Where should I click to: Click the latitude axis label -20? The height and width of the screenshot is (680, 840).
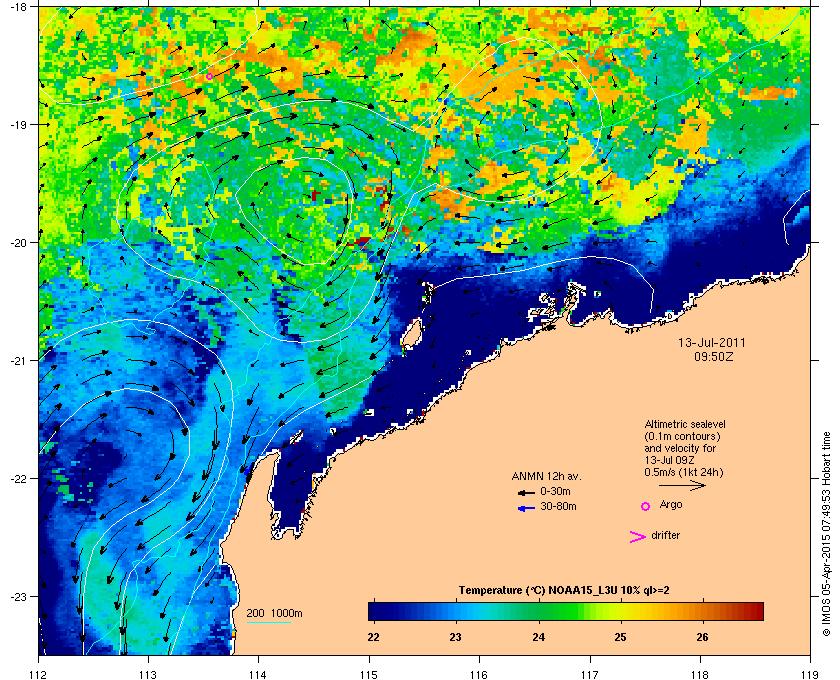point(19,243)
